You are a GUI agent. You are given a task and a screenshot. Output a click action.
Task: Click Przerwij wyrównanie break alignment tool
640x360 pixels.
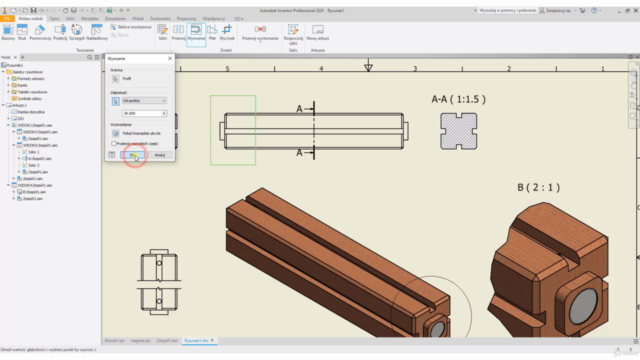(260, 33)
